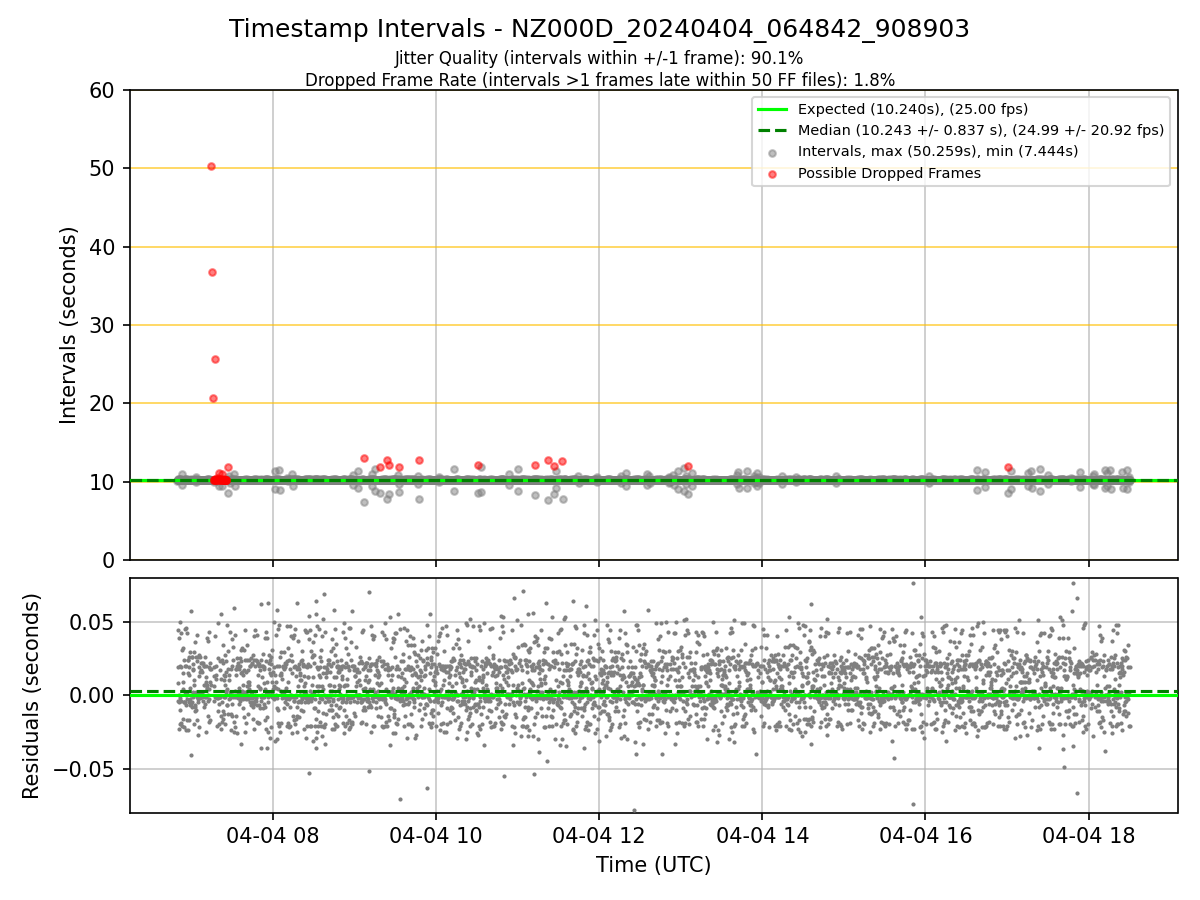This screenshot has height=900, width=1200.
Task: Click the 'Intervals, max (50.259s), min (7.444s)' legend entry
Action: point(938,152)
